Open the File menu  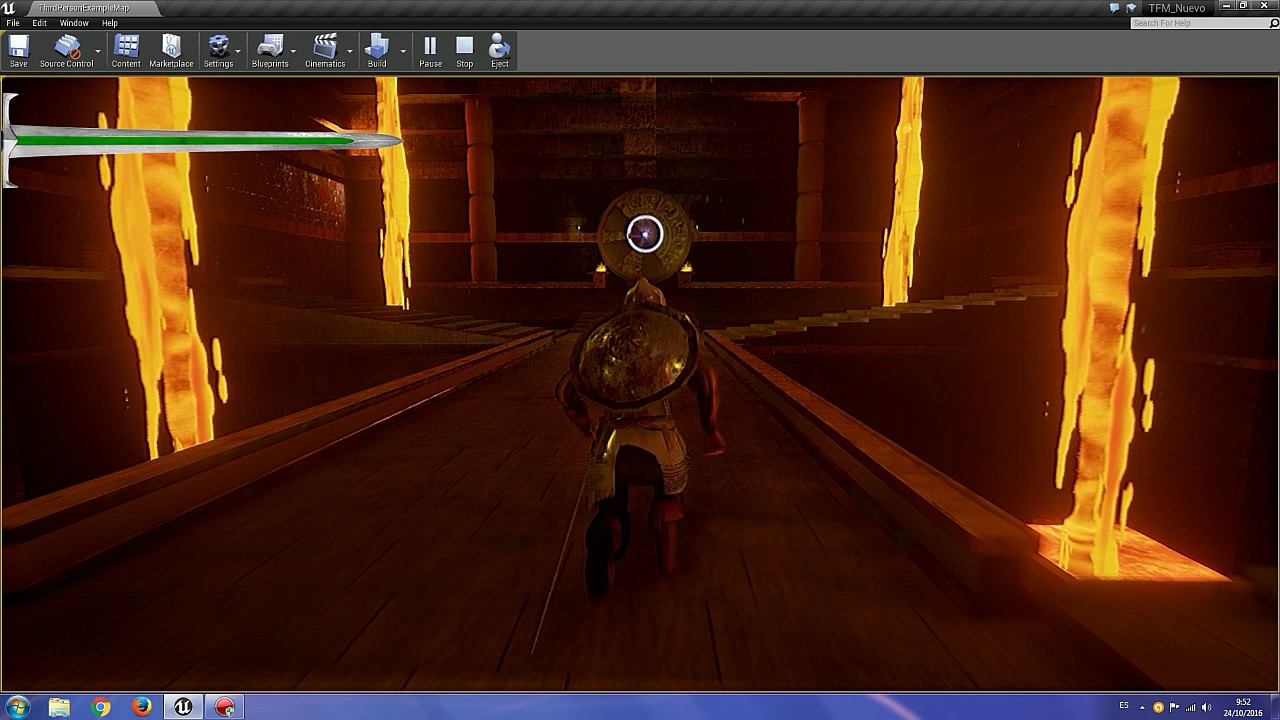[13, 23]
